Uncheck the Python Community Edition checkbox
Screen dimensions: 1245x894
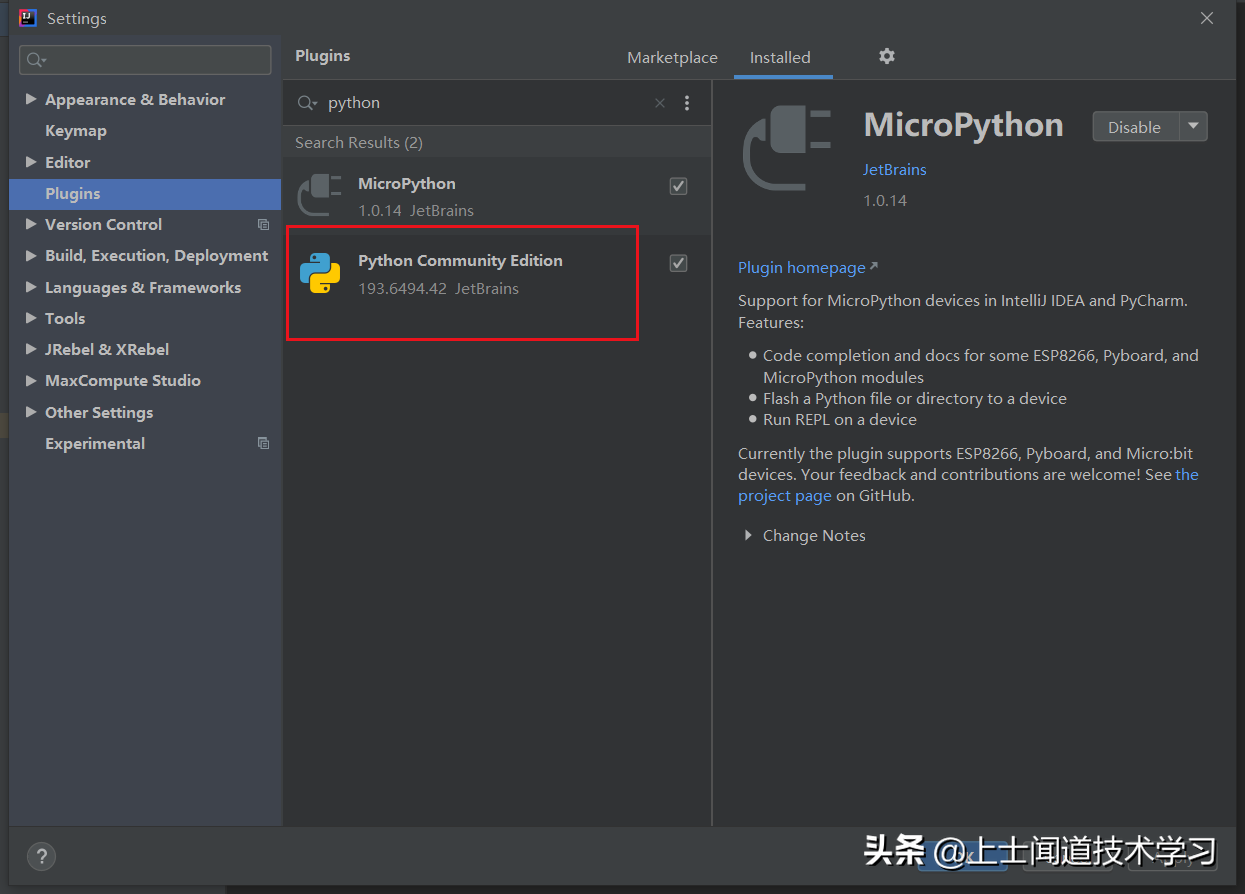click(x=678, y=263)
